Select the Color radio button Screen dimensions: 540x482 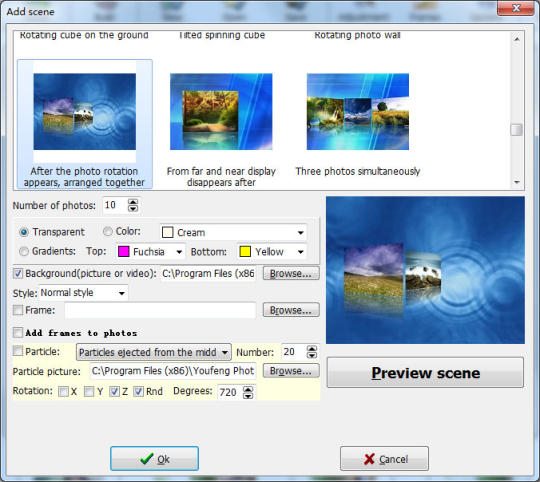pos(107,231)
